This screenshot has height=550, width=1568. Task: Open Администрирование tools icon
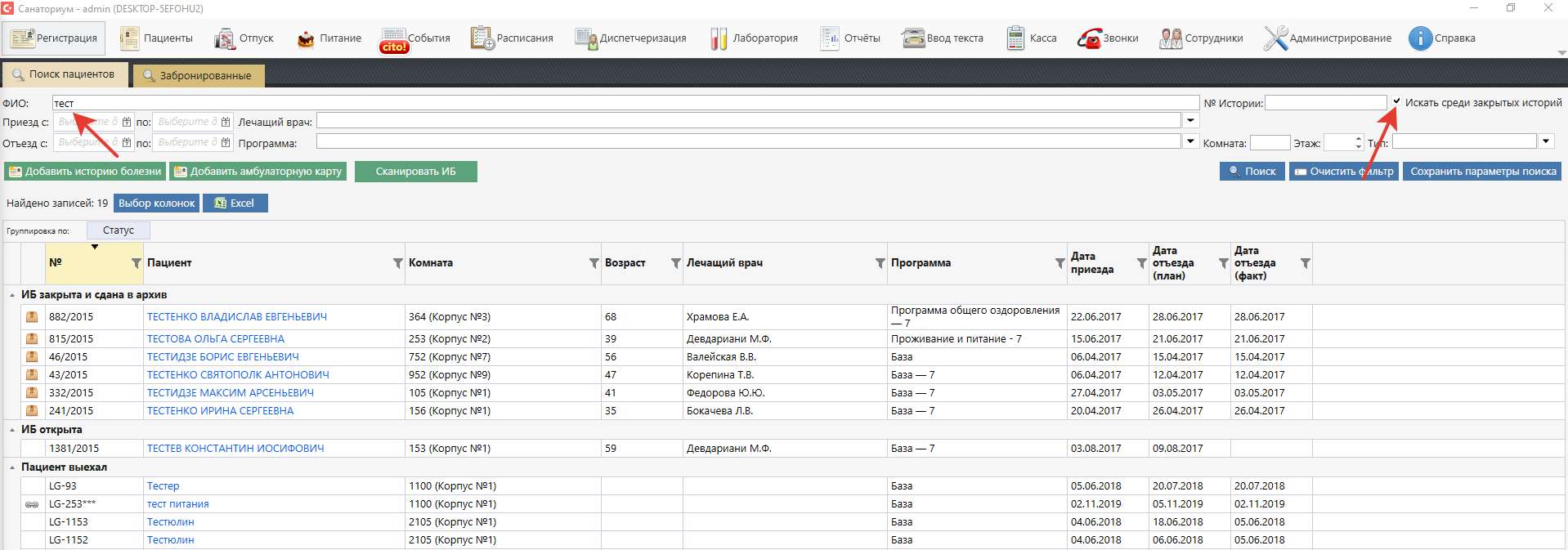(x=1275, y=38)
